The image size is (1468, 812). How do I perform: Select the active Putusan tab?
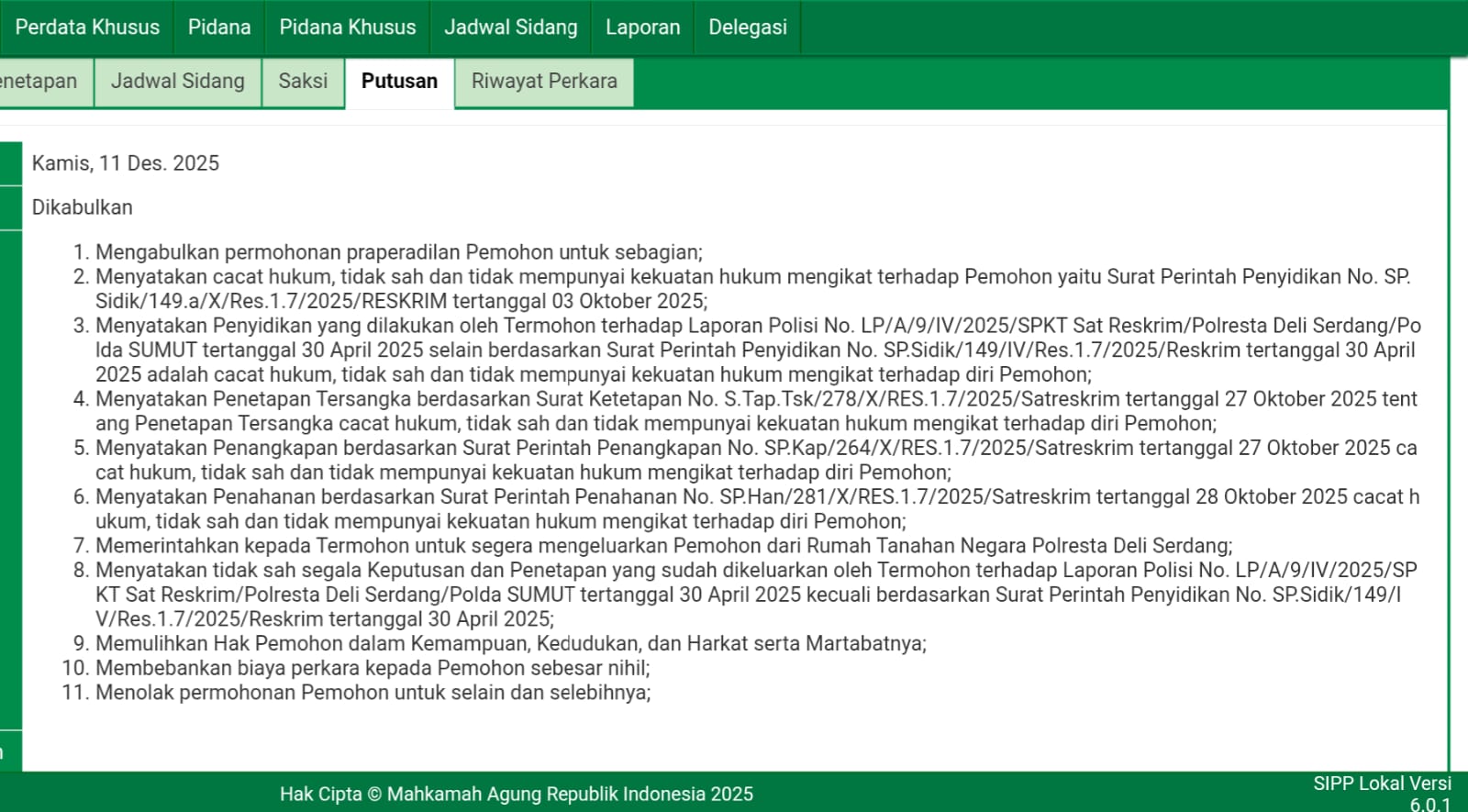coord(399,82)
